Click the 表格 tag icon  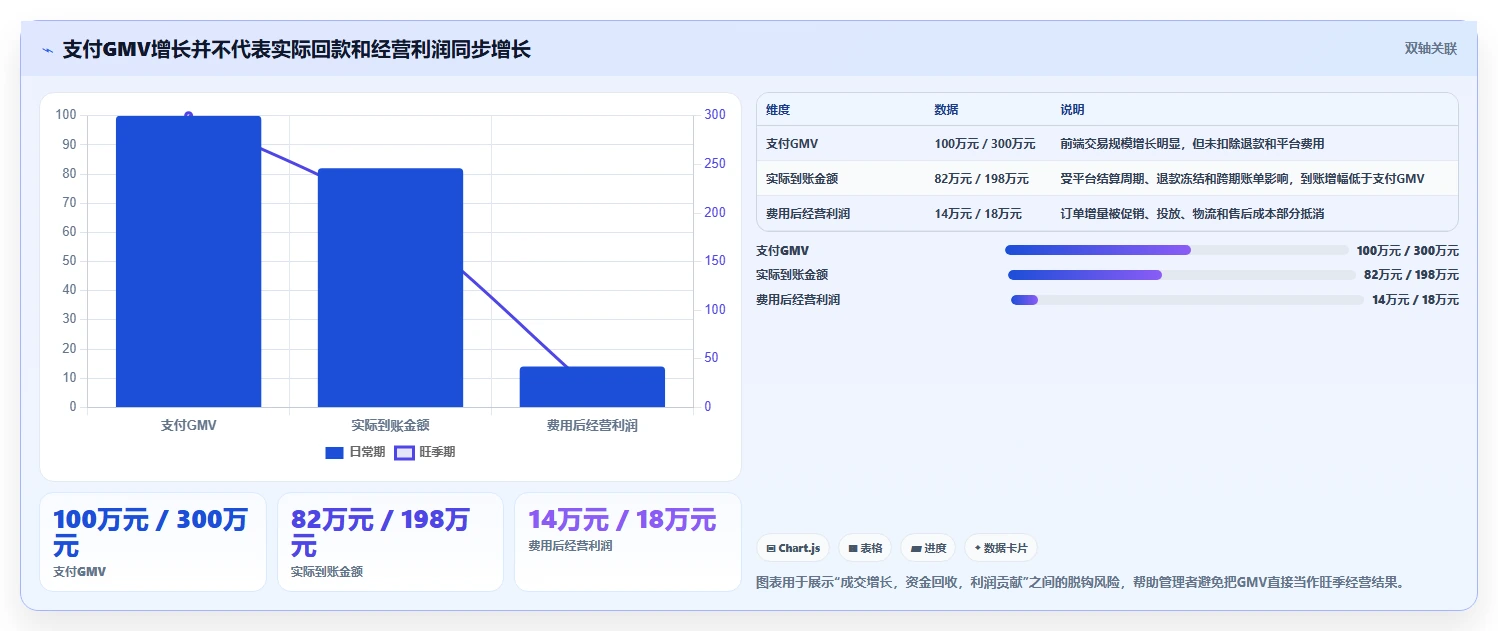pos(852,548)
